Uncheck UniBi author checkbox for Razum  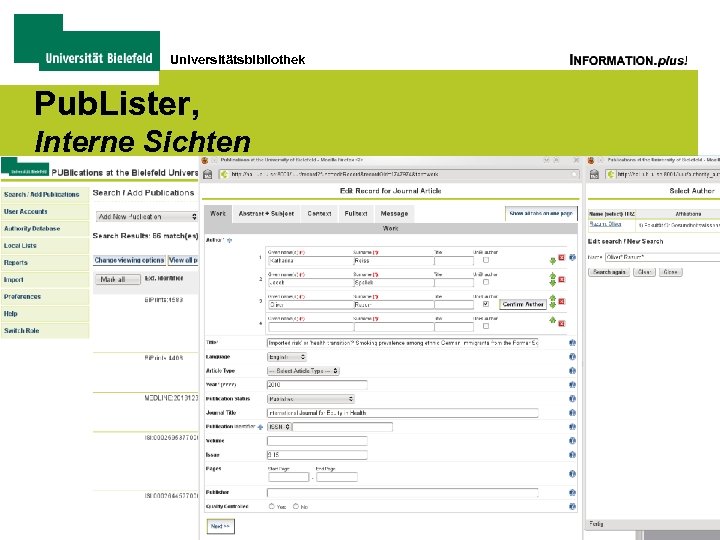486,304
